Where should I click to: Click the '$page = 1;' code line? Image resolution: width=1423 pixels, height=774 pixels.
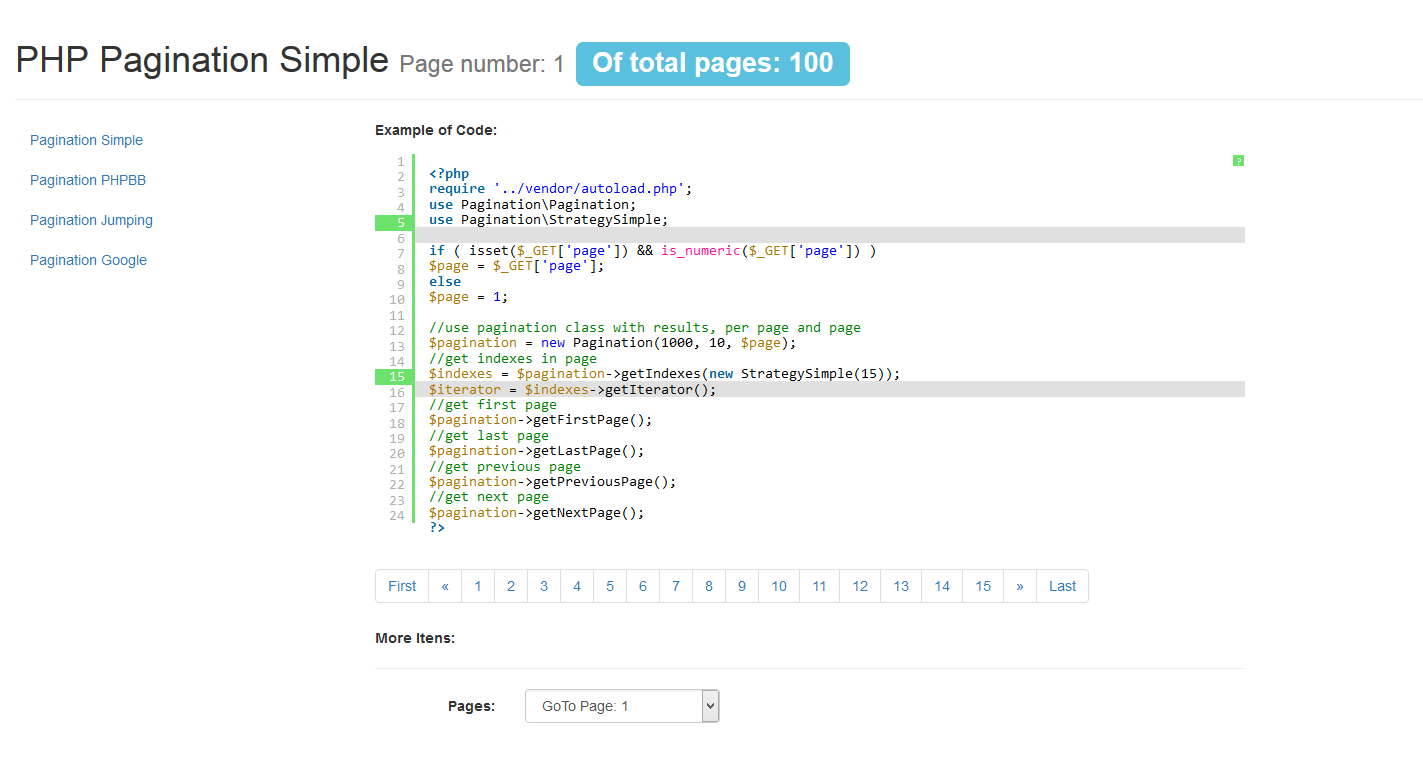click(x=469, y=297)
